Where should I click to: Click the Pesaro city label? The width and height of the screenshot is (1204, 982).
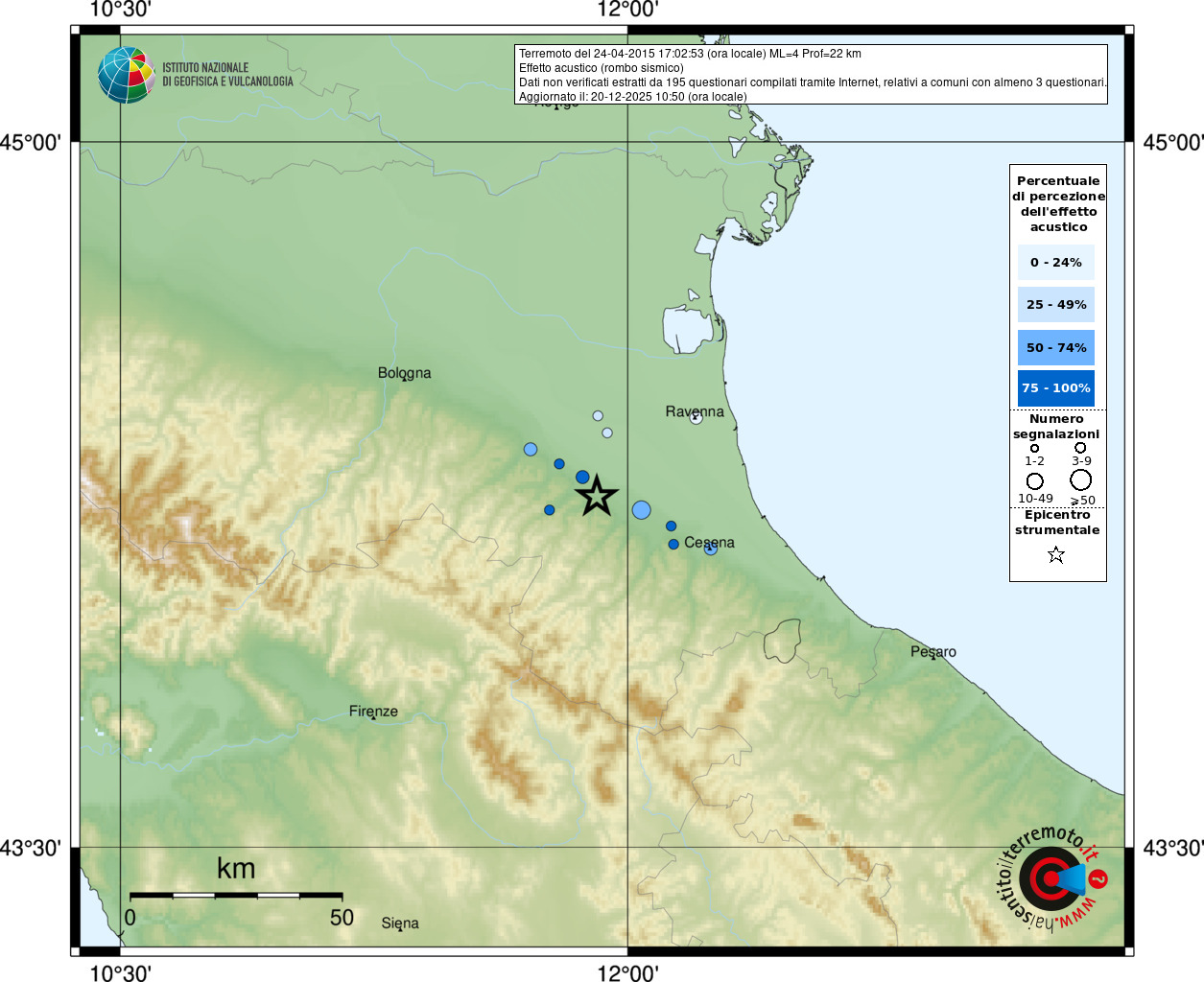pos(933,651)
